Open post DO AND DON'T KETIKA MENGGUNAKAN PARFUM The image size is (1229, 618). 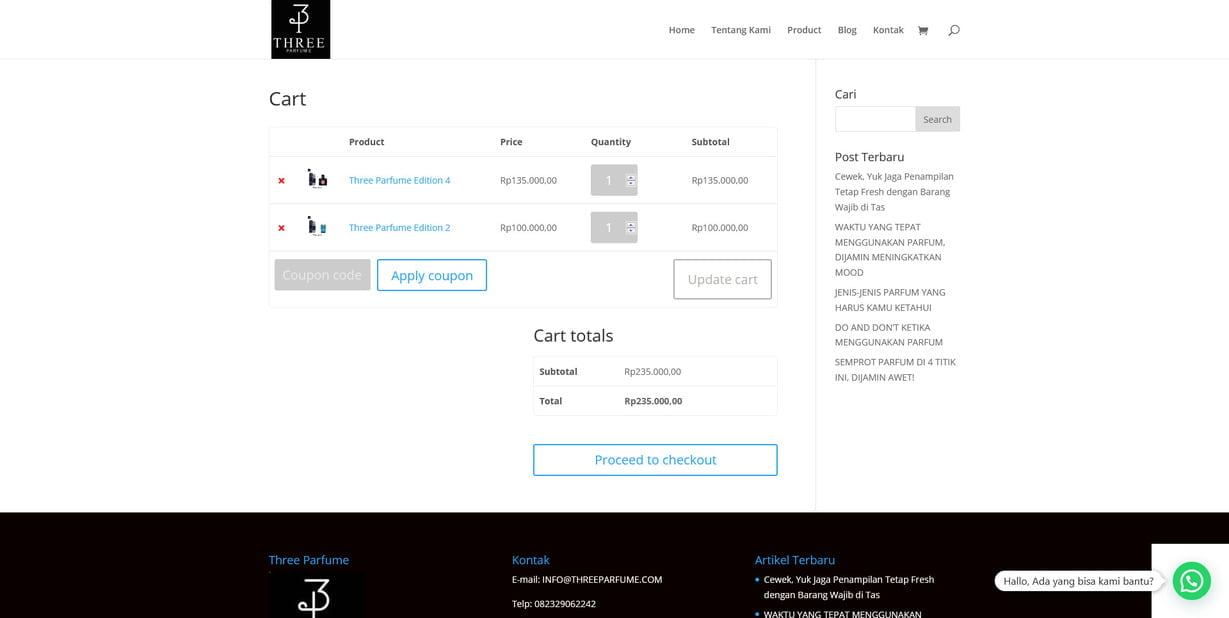click(889, 335)
